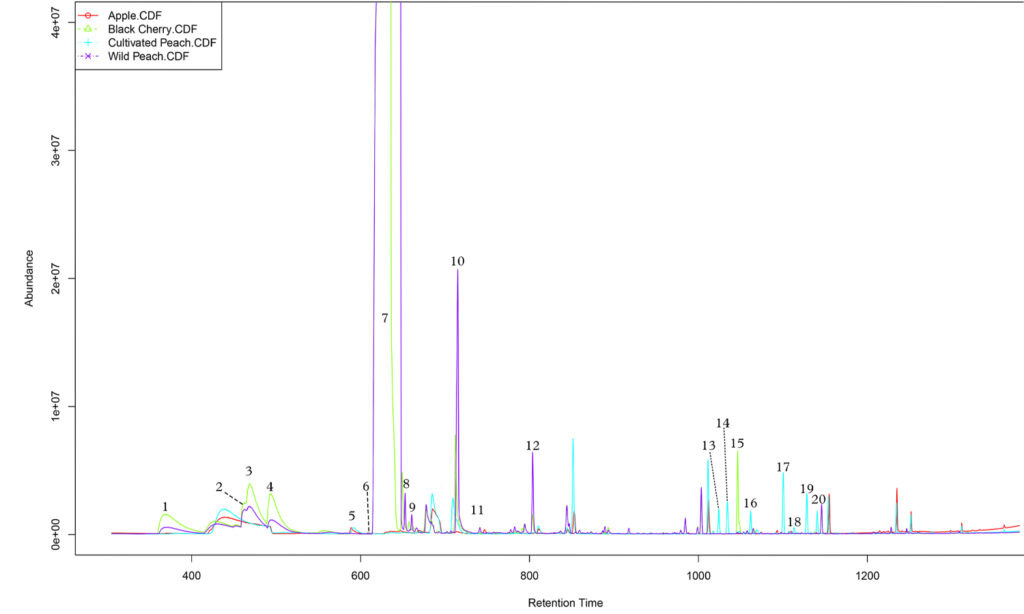
Task: Click the 1200 tick label on x-axis
Action: pyautogui.click(x=867, y=577)
